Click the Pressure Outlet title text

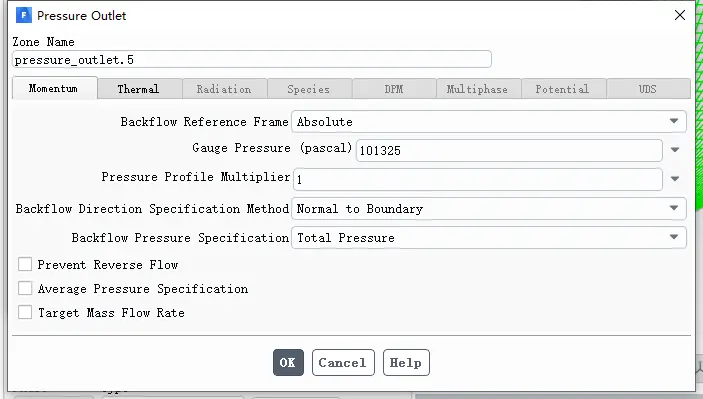click(82, 16)
